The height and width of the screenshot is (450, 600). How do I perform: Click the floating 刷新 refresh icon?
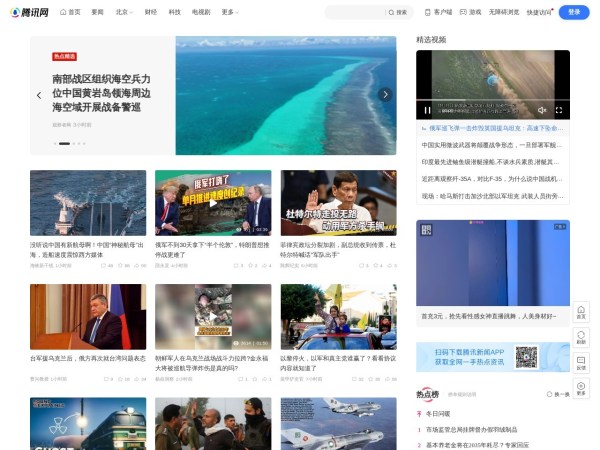[581, 337]
